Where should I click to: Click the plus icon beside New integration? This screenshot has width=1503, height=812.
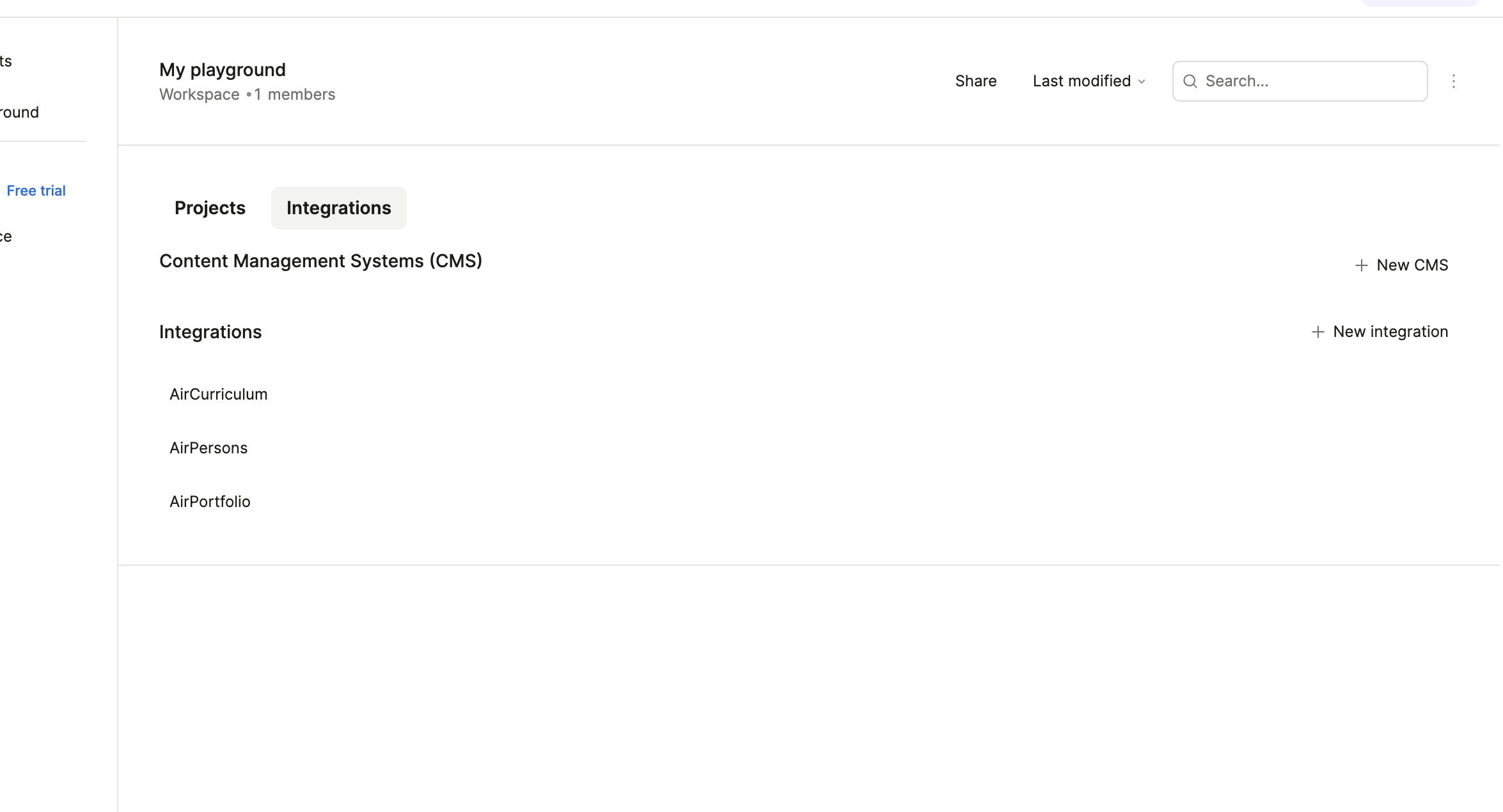point(1318,332)
